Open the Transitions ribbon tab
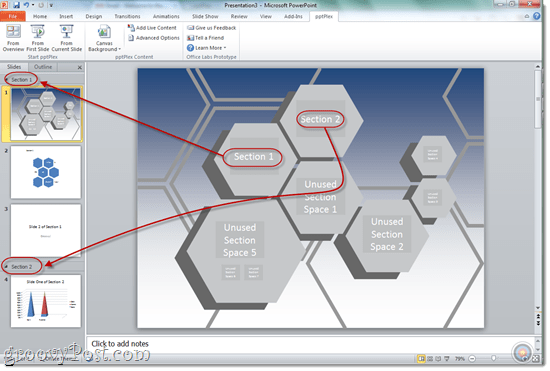Screen dimensions: 550x371 point(127,16)
